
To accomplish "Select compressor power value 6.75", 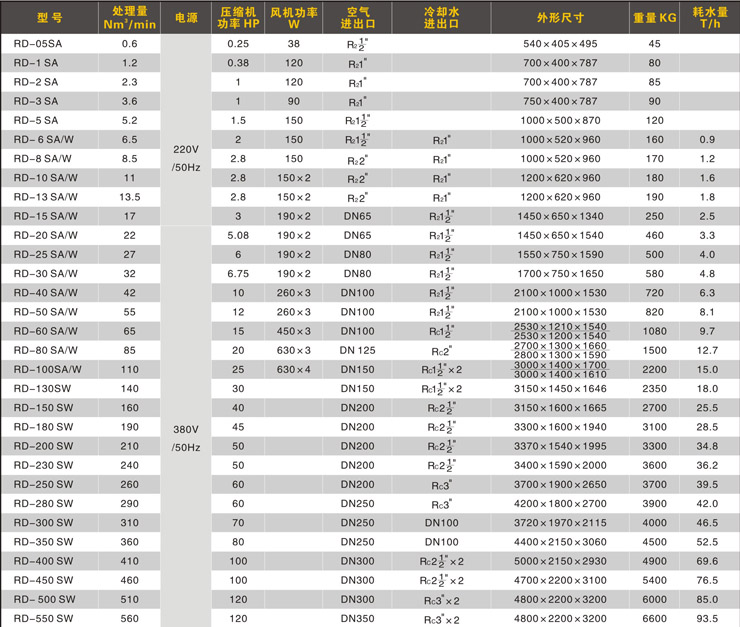I will 238,274.
